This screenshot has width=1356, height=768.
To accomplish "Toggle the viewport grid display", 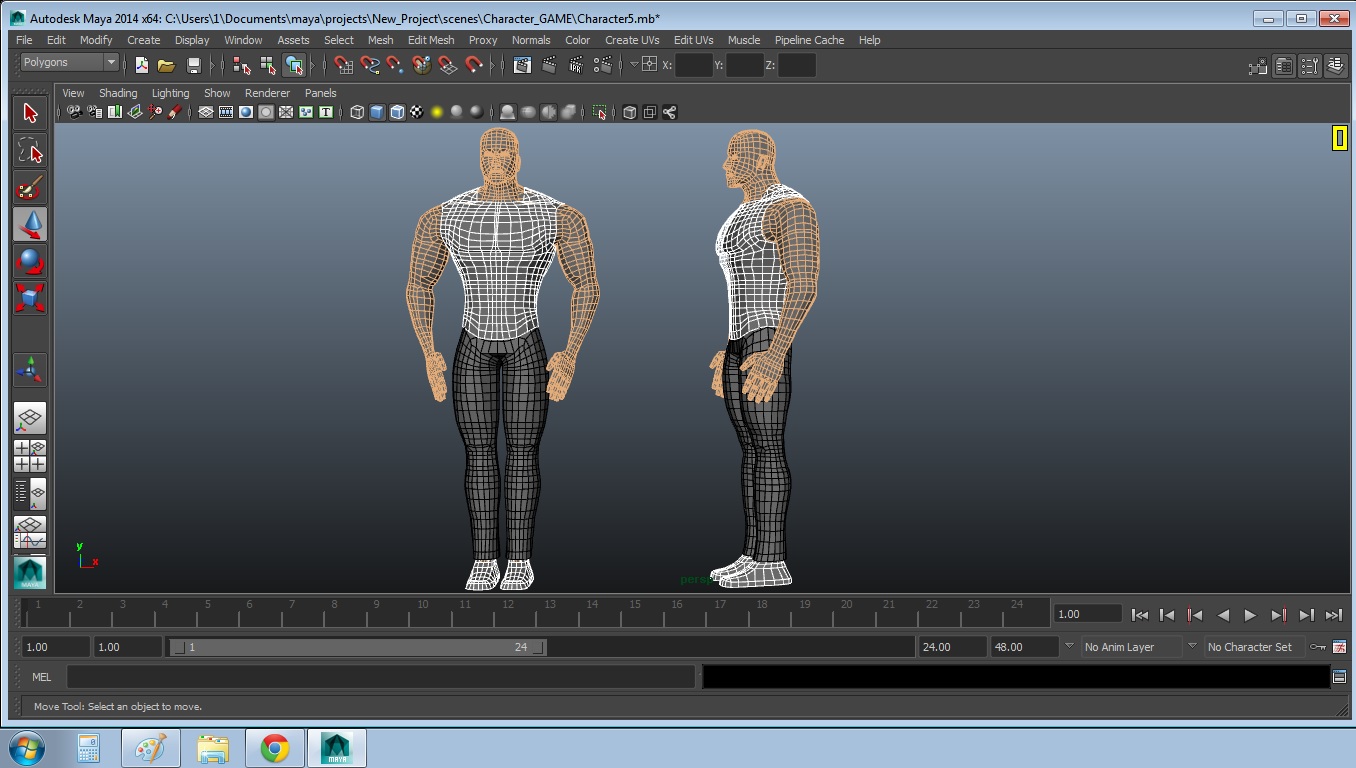I will point(206,112).
